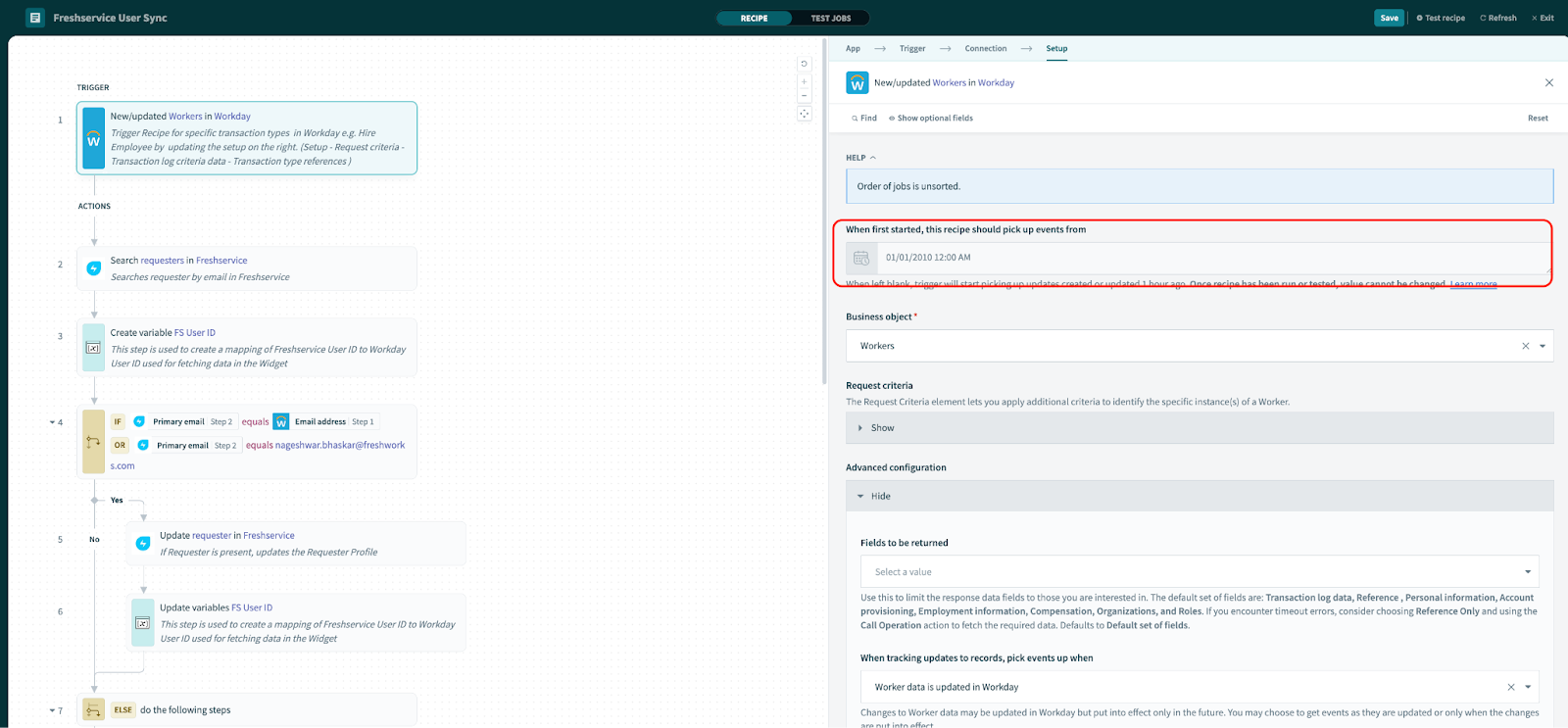Click the undo rotate icon on canvas controls
This screenshot has height=728, width=1568.
pos(805,64)
